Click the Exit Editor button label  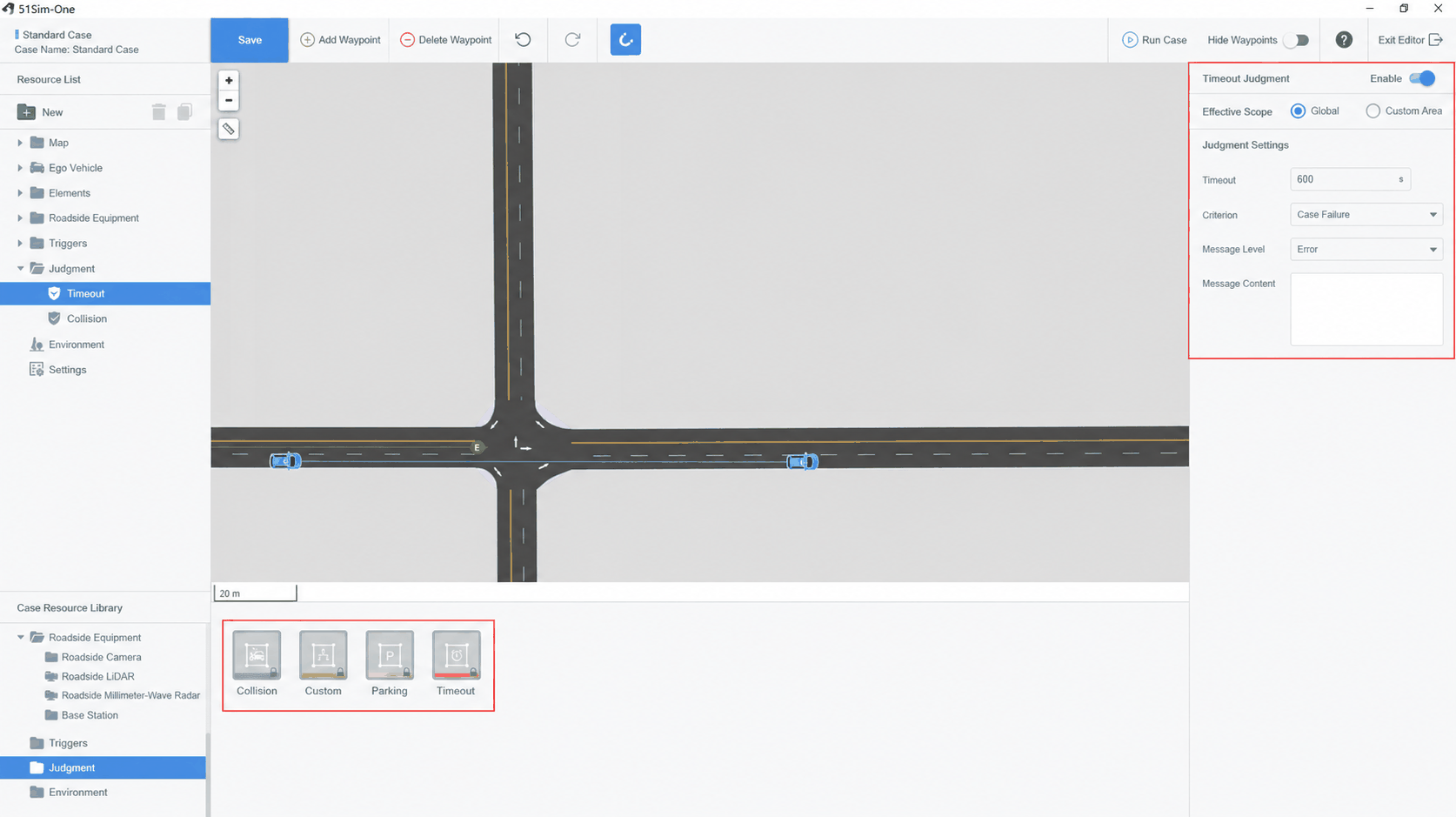tap(1400, 40)
